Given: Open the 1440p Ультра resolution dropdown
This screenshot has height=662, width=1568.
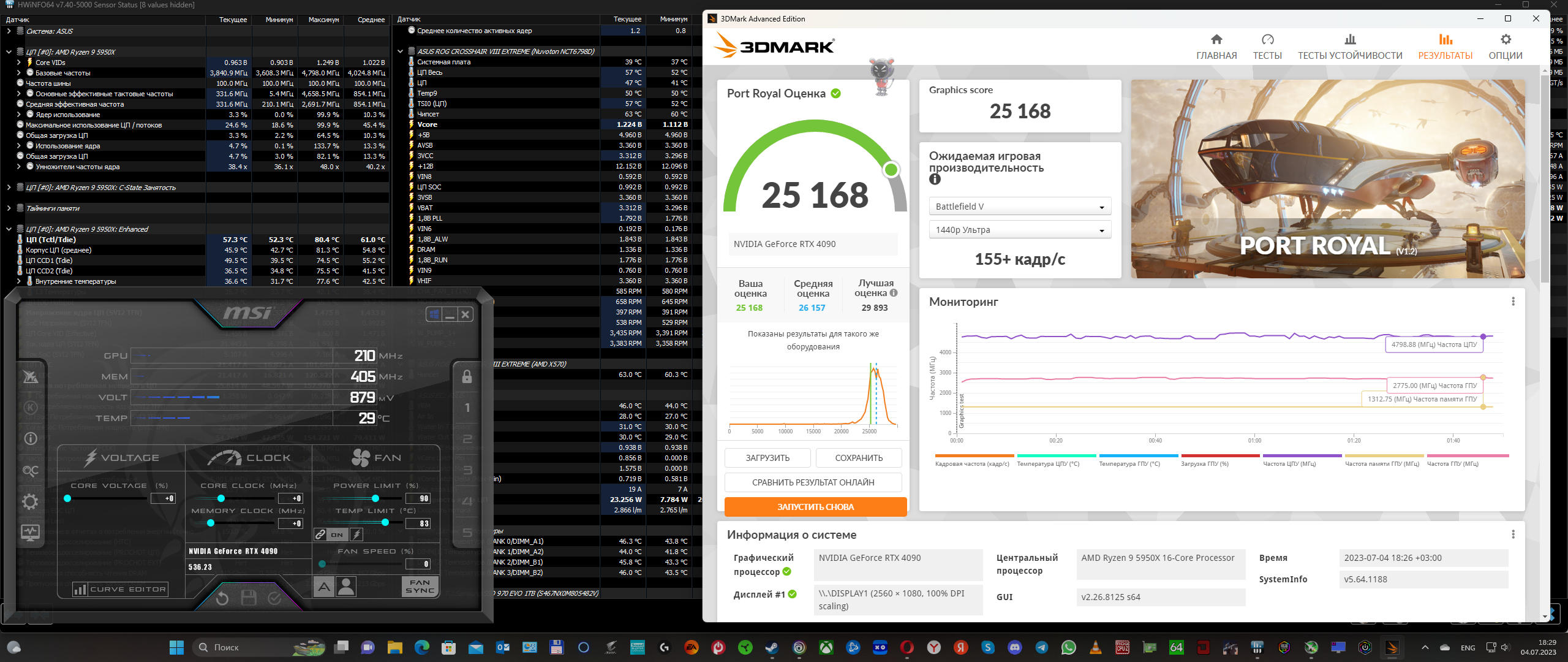Looking at the screenshot, I should coord(1019,230).
